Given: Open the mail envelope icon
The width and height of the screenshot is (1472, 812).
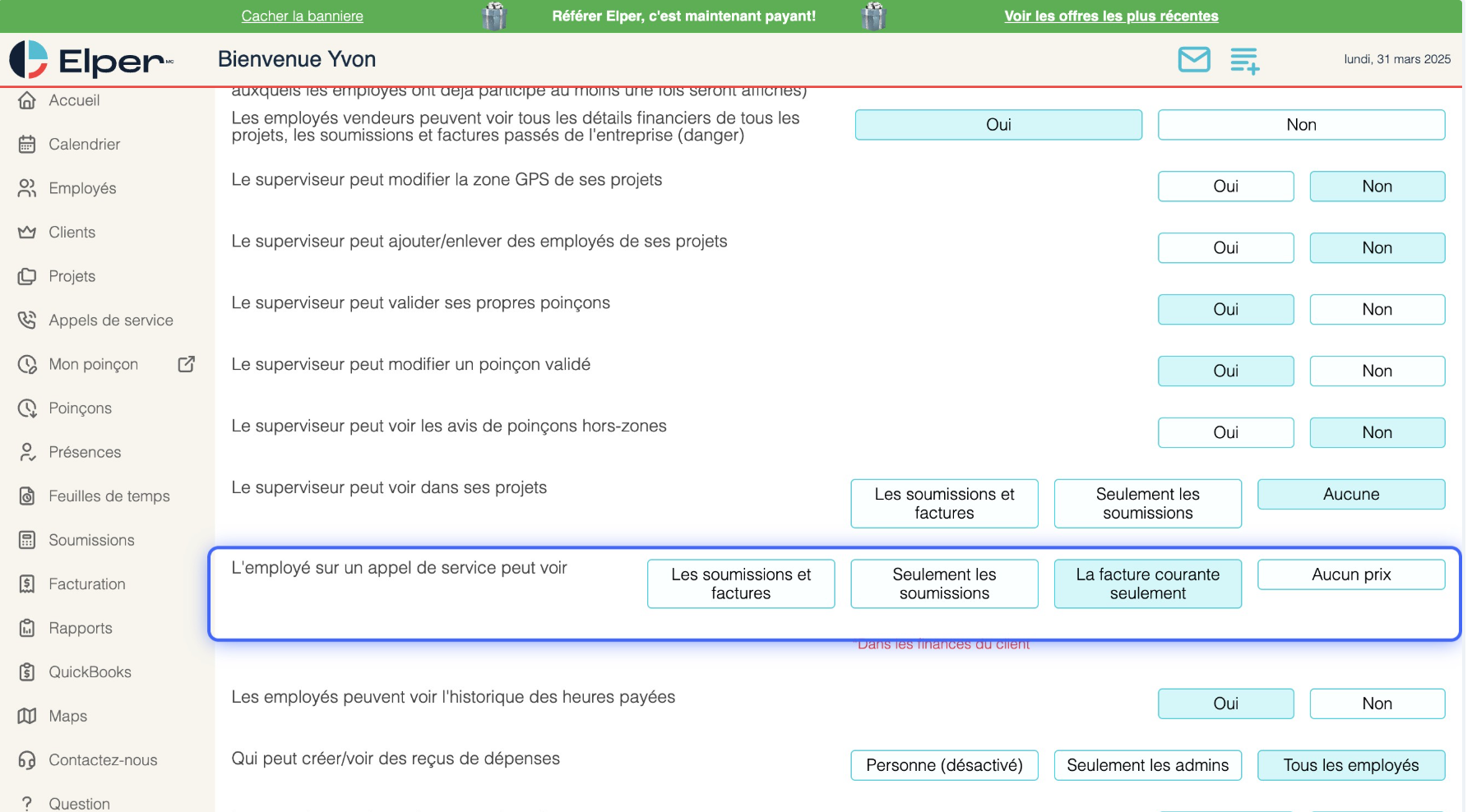Looking at the screenshot, I should pos(1194,59).
